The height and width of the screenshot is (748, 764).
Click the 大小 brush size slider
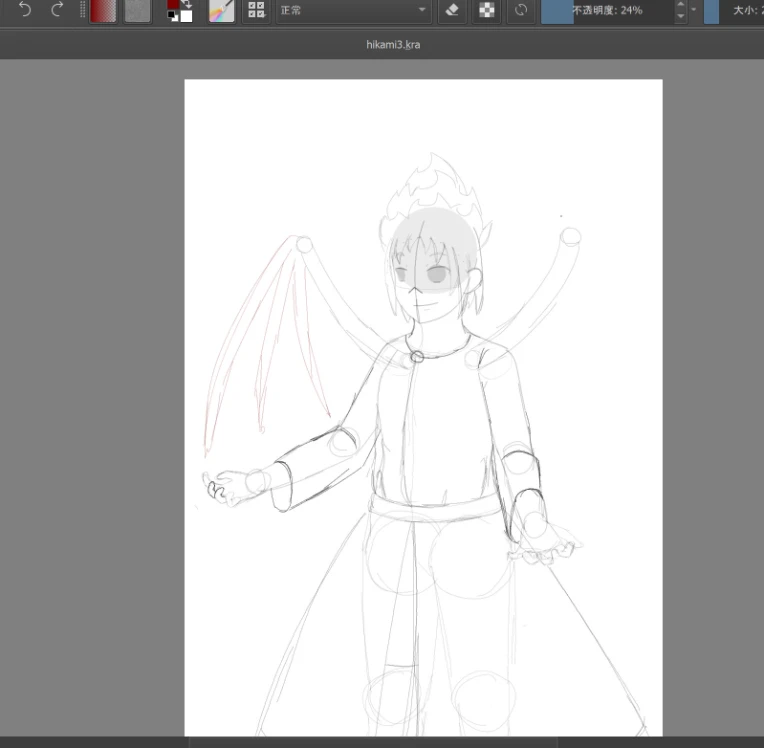[x=734, y=10]
